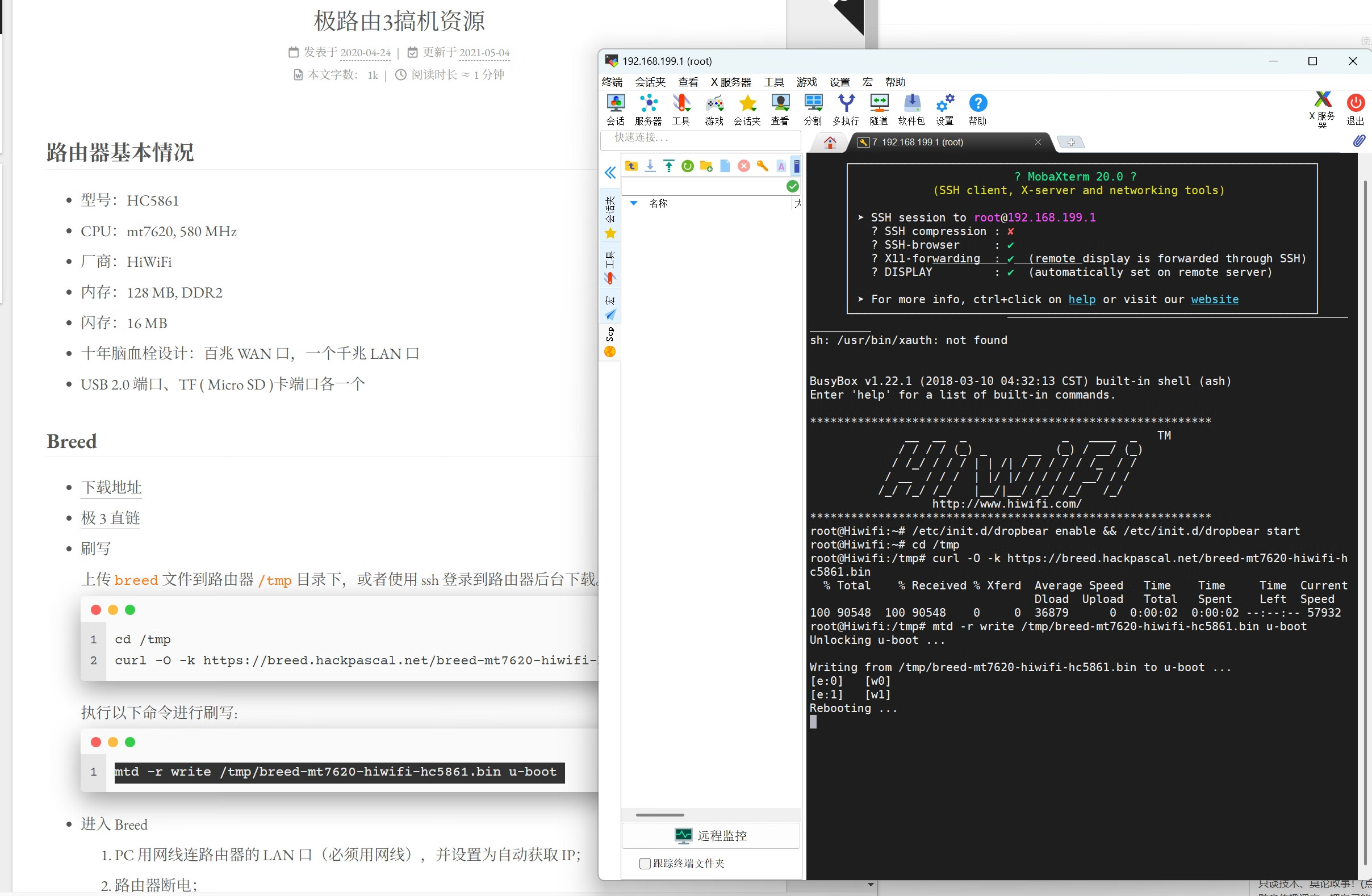This screenshot has height=896, width=1372.
Task: Click the 远程监控 button
Action: tap(711, 835)
